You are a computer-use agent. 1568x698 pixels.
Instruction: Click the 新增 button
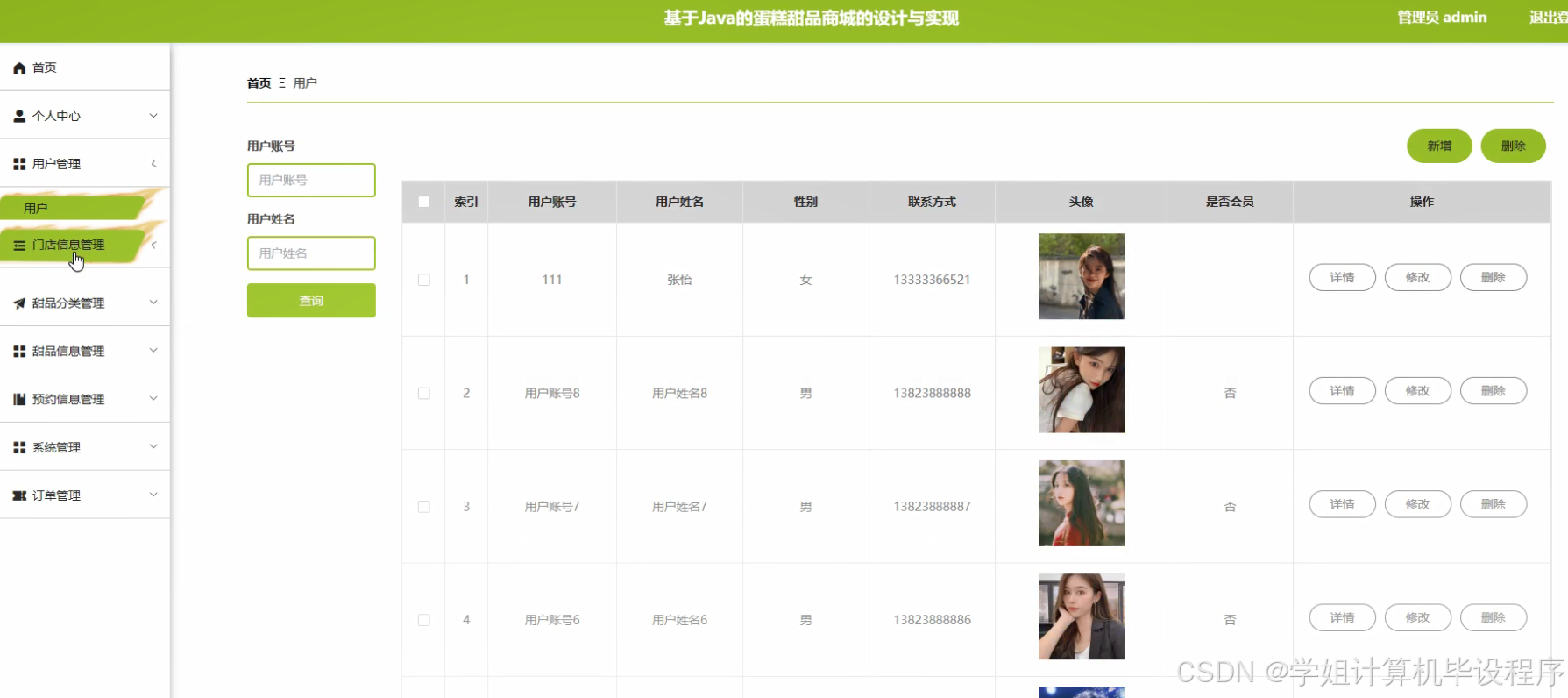[x=1439, y=146]
